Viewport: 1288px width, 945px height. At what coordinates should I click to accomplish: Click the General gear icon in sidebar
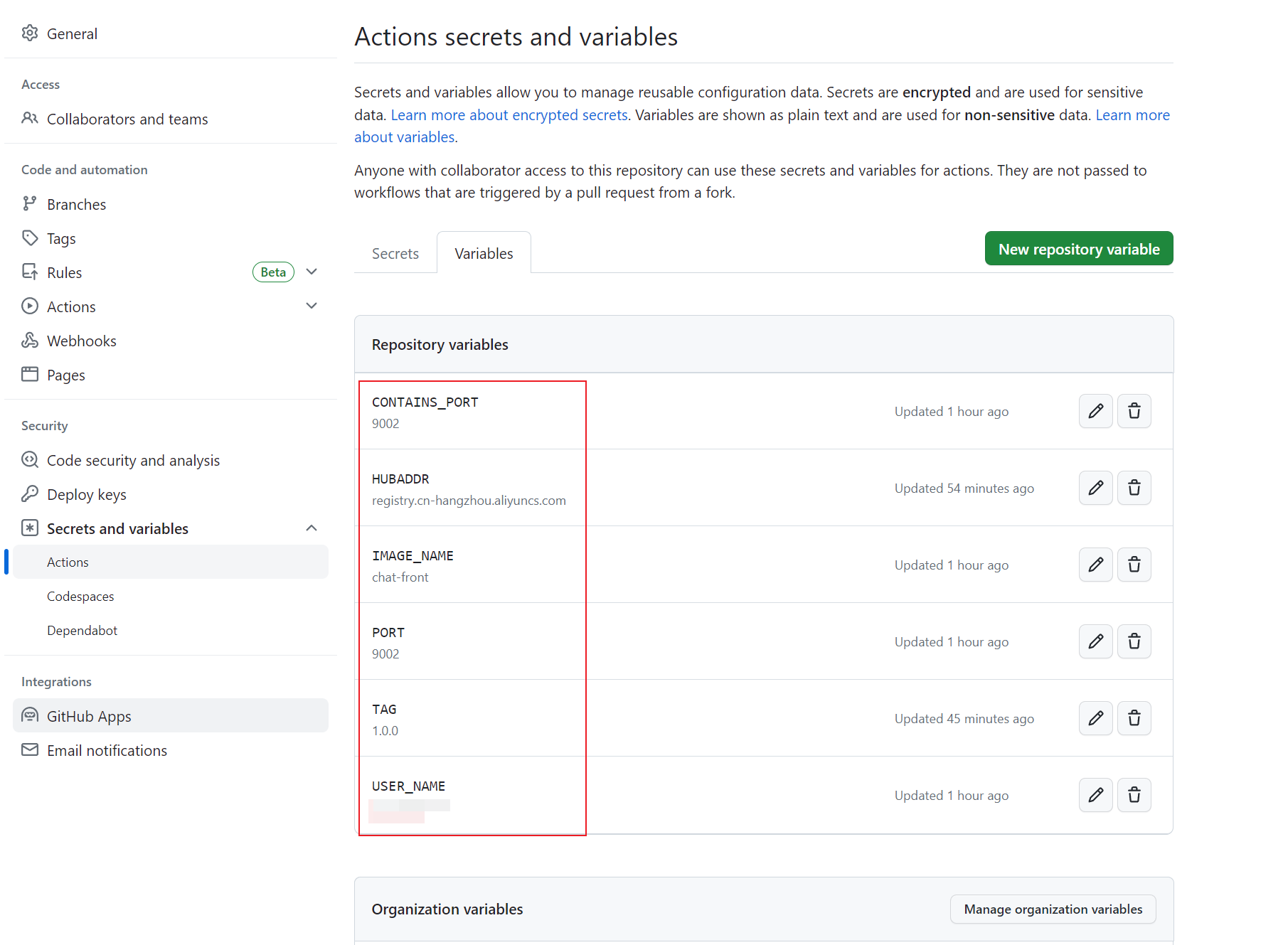point(30,33)
